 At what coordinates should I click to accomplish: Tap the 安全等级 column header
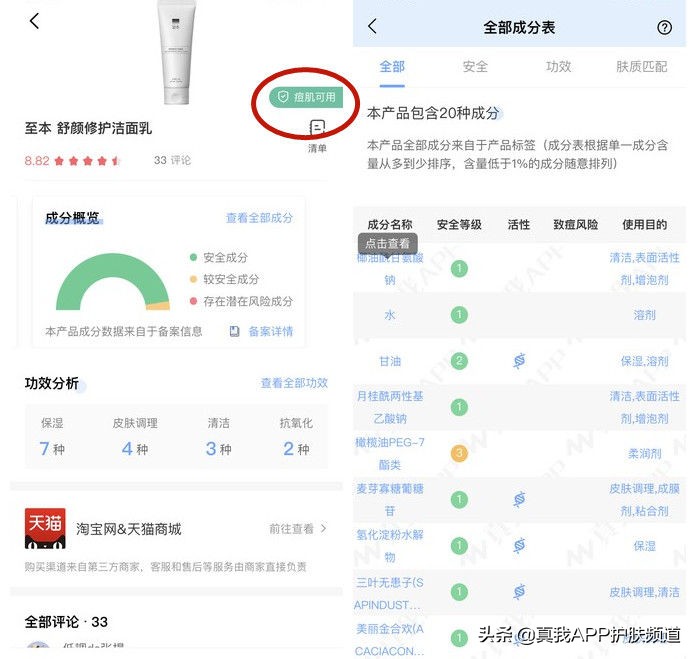click(459, 225)
